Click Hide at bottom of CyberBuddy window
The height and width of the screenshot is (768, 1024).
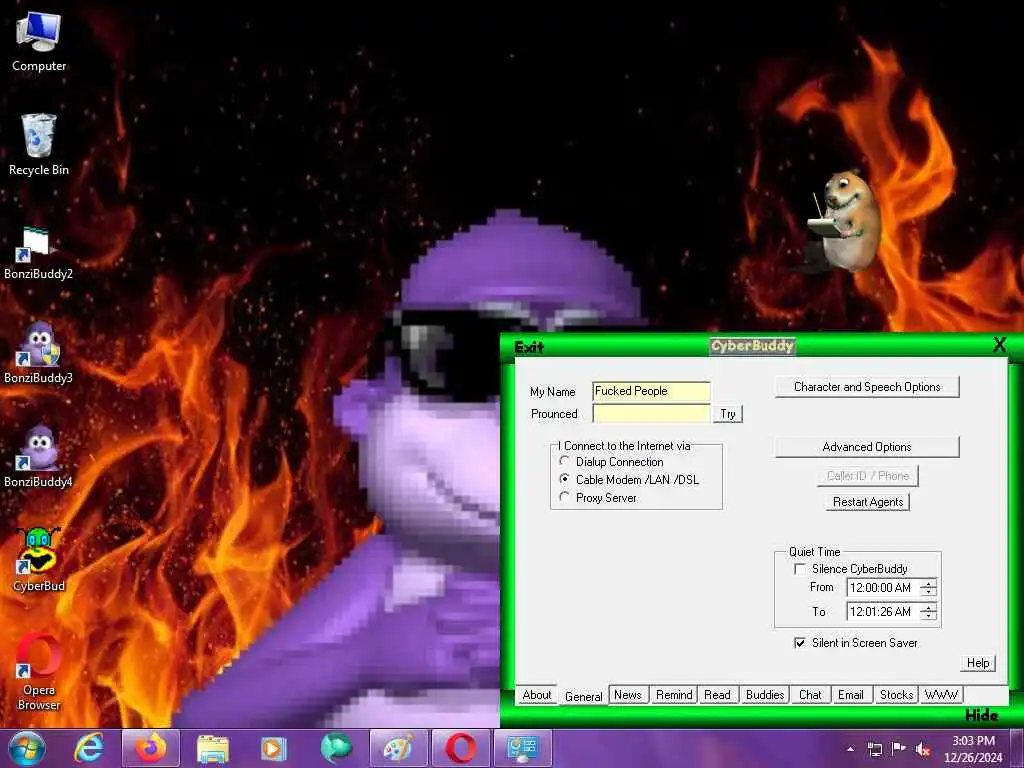click(982, 715)
